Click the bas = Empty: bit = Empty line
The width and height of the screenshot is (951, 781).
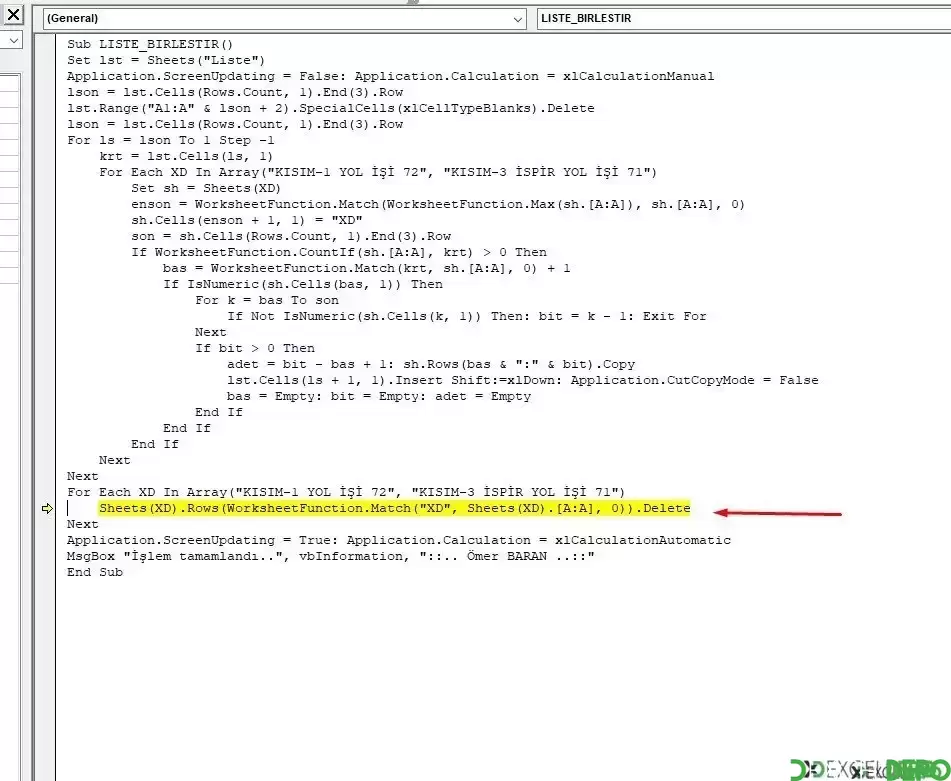coord(378,397)
